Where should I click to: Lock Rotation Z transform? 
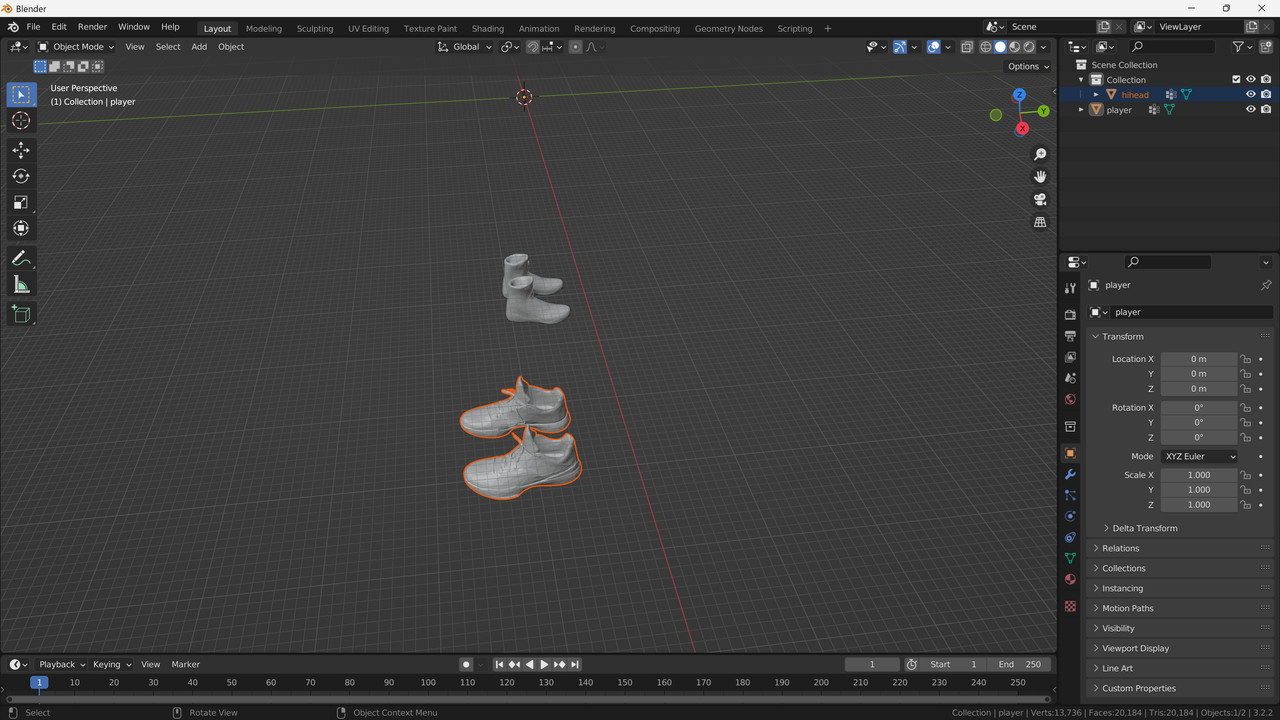tap(1245, 437)
